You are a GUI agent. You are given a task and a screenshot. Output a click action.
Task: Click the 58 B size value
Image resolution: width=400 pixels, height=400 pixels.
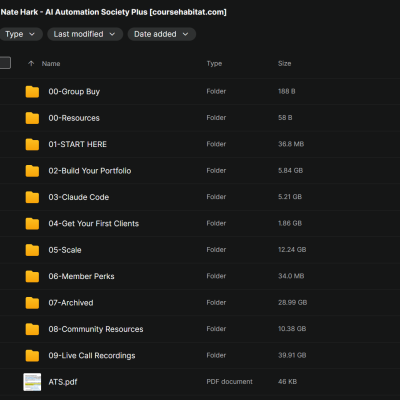tap(285, 118)
